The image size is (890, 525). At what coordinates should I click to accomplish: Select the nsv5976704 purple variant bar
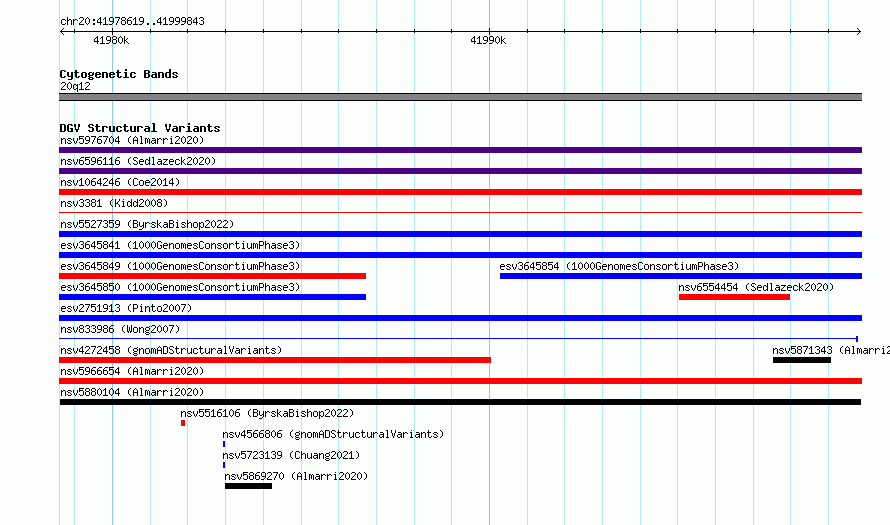coord(460,150)
